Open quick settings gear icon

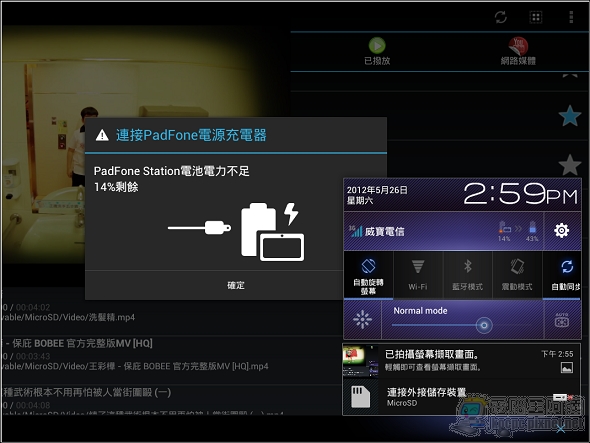(x=561, y=230)
